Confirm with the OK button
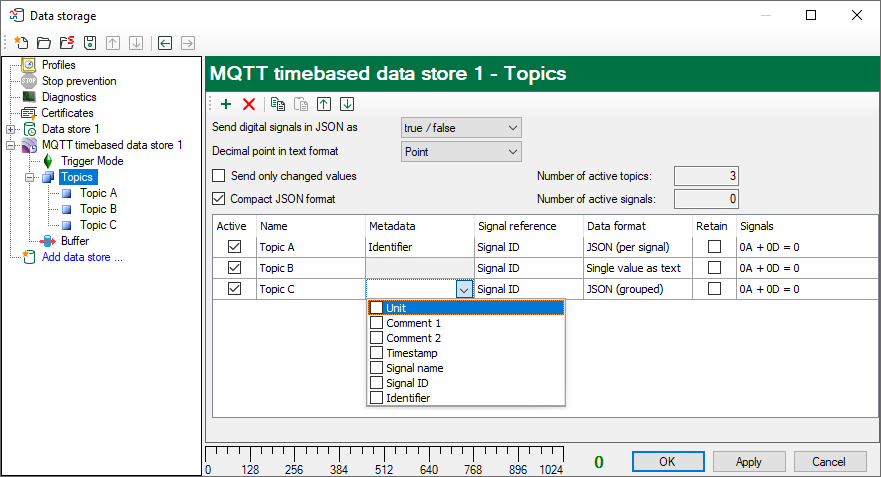The image size is (881, 477). [668, 462]
